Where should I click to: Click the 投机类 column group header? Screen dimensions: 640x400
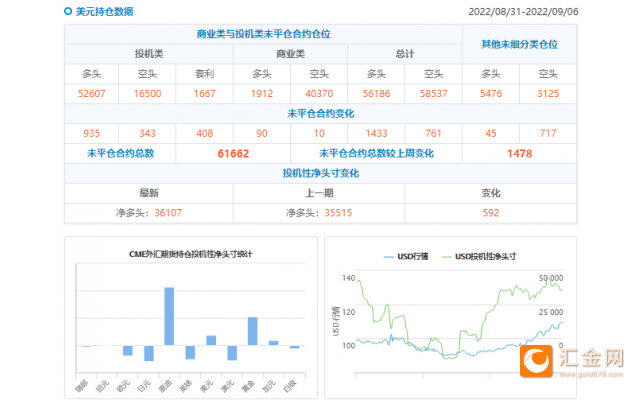[149, 54]
